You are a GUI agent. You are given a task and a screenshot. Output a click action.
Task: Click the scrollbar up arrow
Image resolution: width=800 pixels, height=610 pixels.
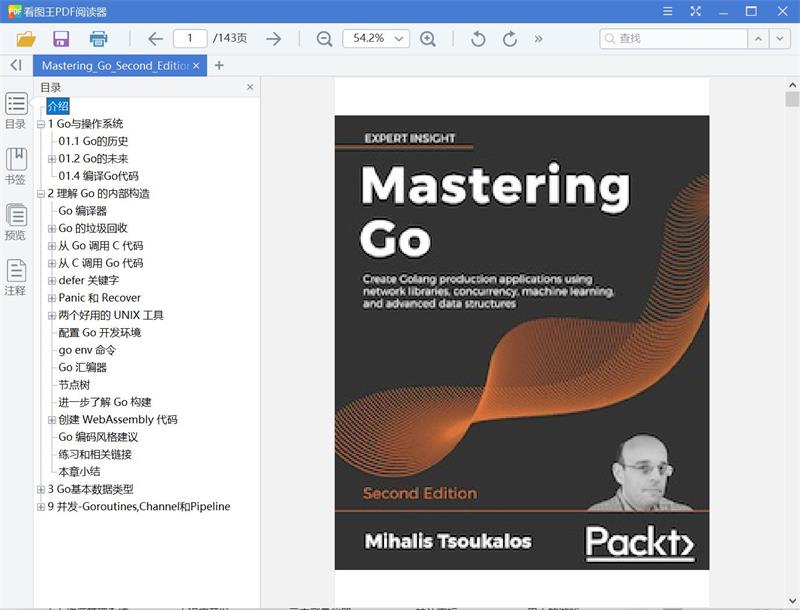coord(792,85)
